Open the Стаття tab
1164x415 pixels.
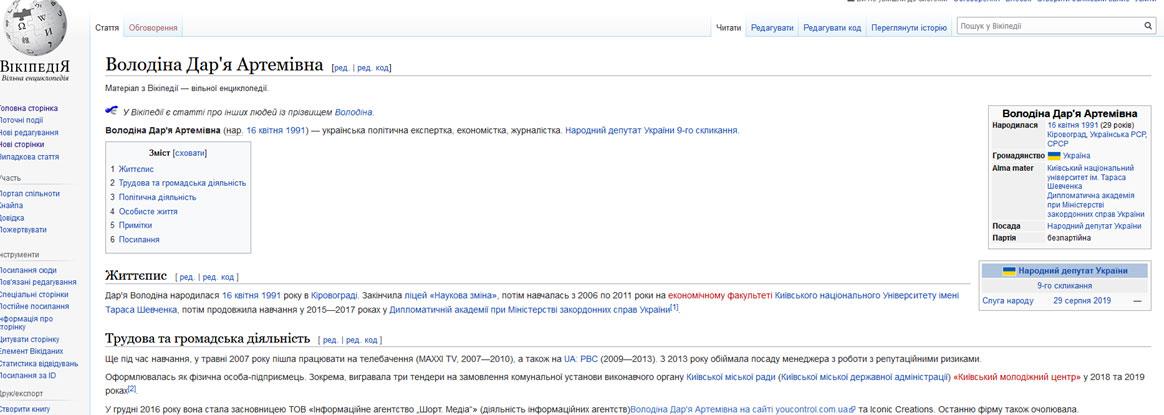[107, 28]
